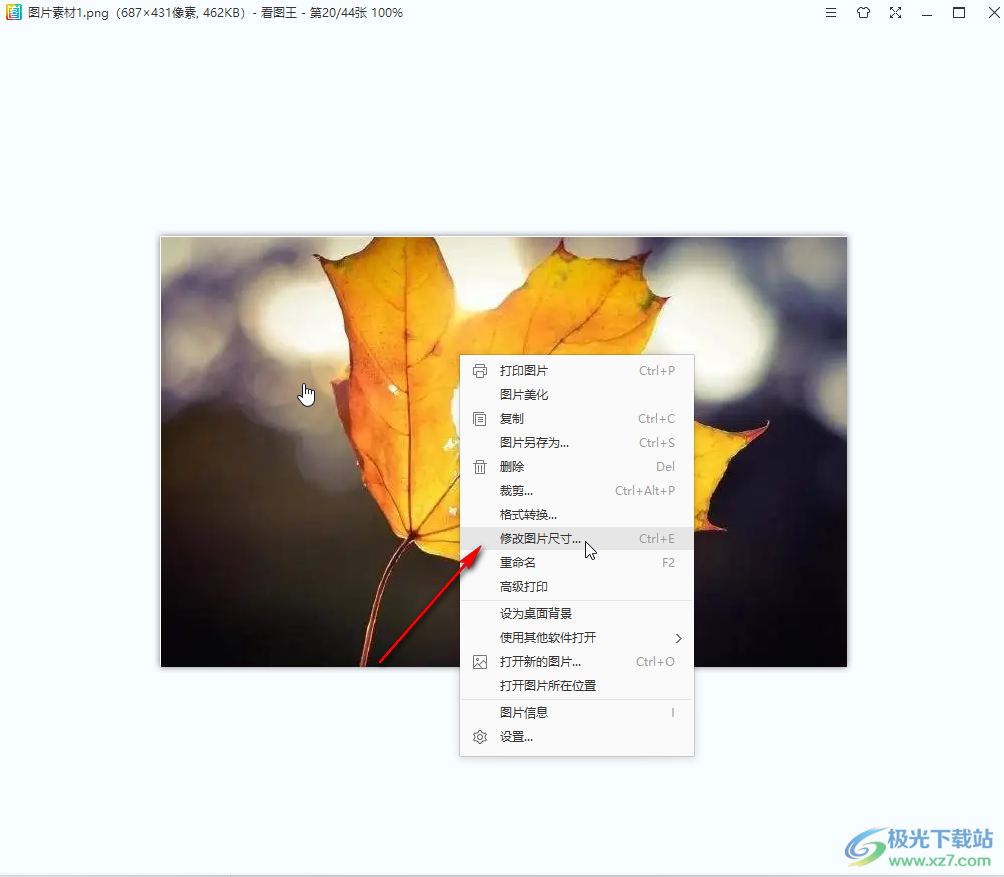Select 高级打印 menu entry
Screen dimensions: 1004x877
[x=576, y=586]
